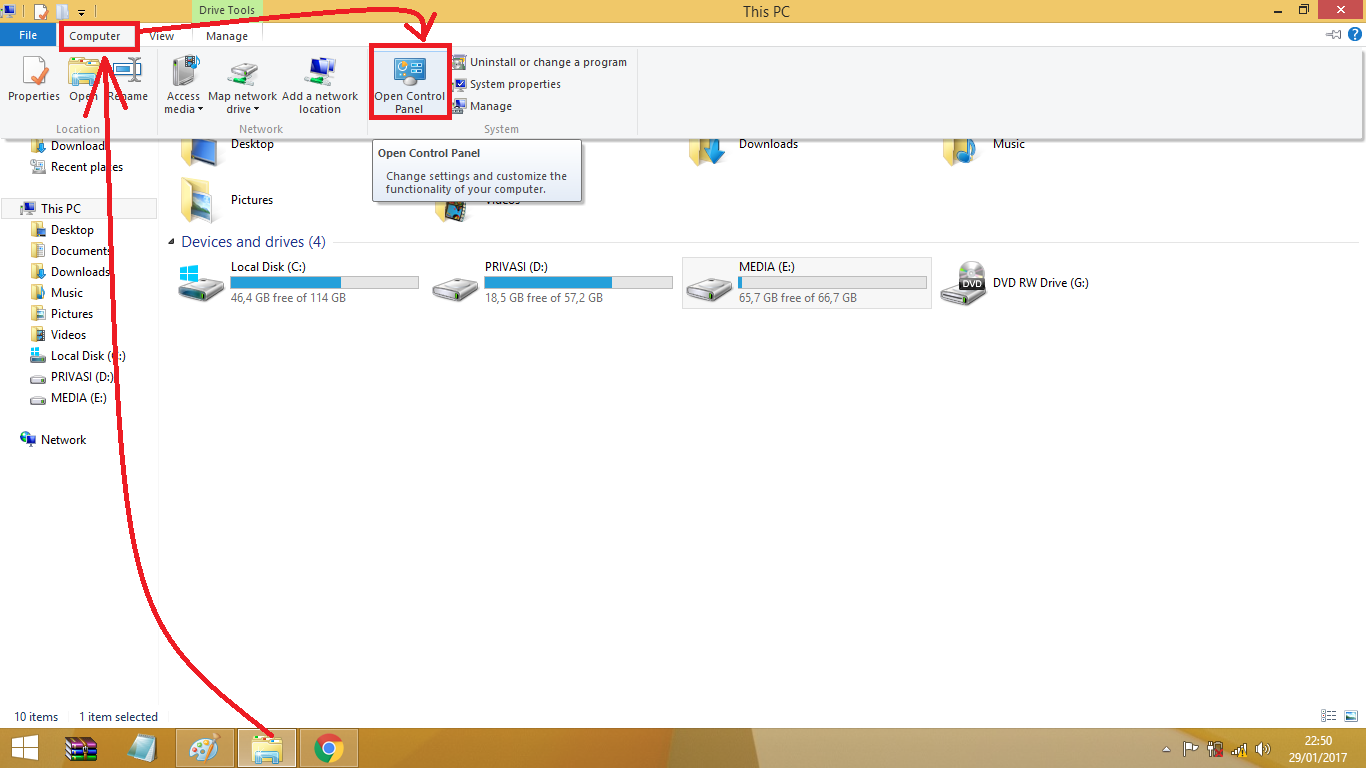
Task: Collapse the Devices and drives section
Action: [172, 241]
